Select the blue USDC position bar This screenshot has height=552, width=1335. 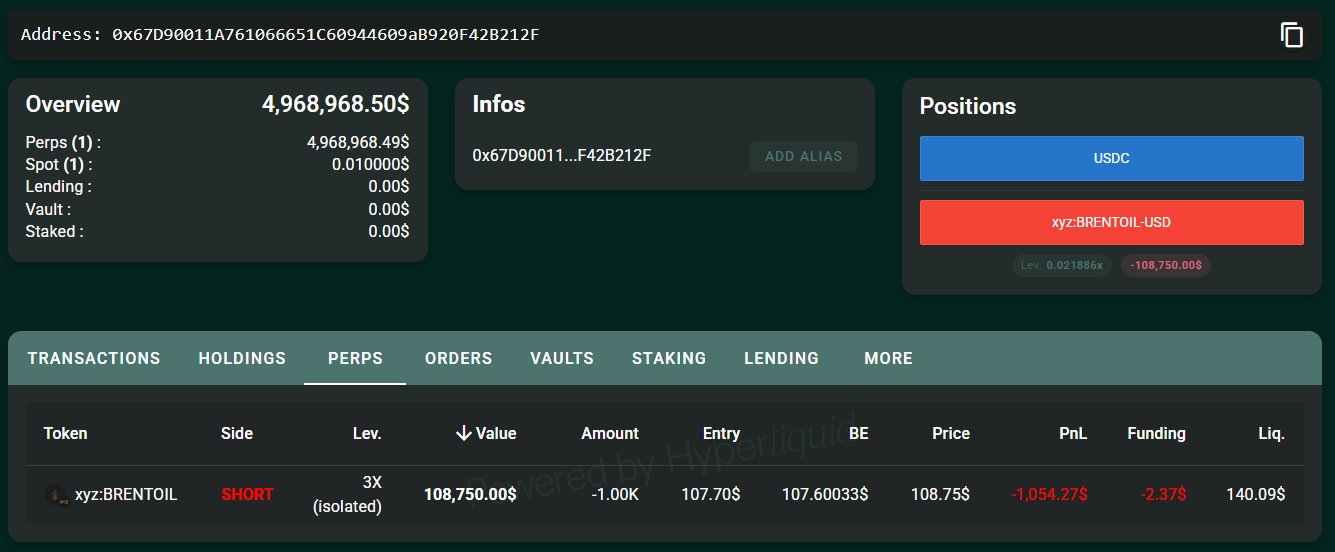tap(1111, 158)
